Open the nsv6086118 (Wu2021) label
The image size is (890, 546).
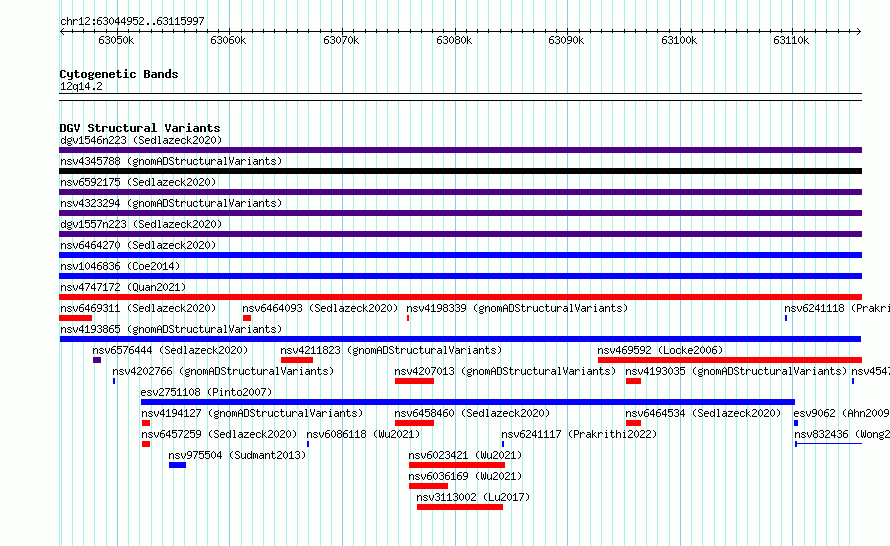click(363, 434)
